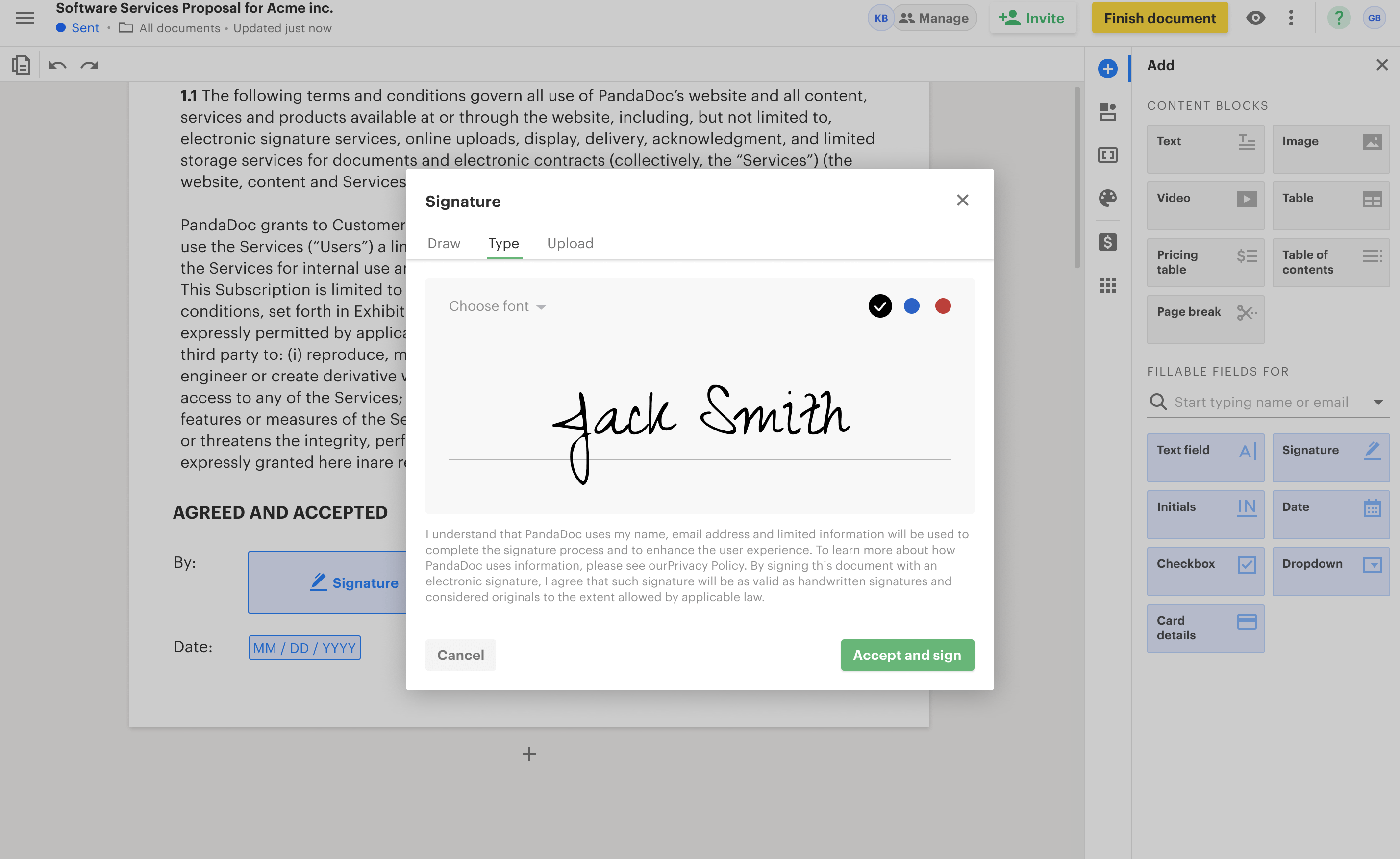Click the Invite button

click(1032, 18)
